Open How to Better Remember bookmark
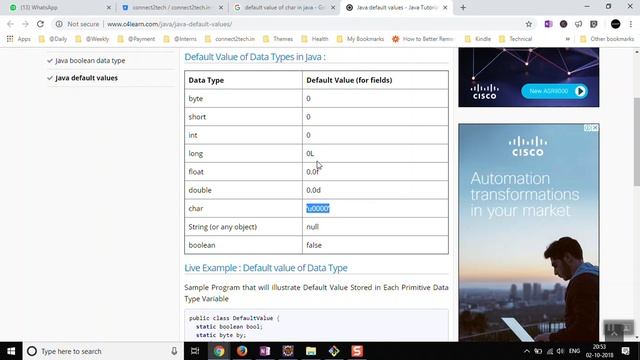This screenshot has height=360, width=640. pyautogui.click(x=423, y=39)
